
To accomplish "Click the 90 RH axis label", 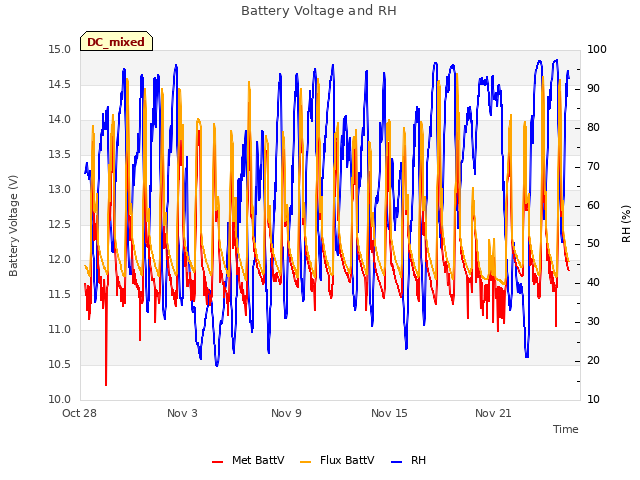I will 593,89.
